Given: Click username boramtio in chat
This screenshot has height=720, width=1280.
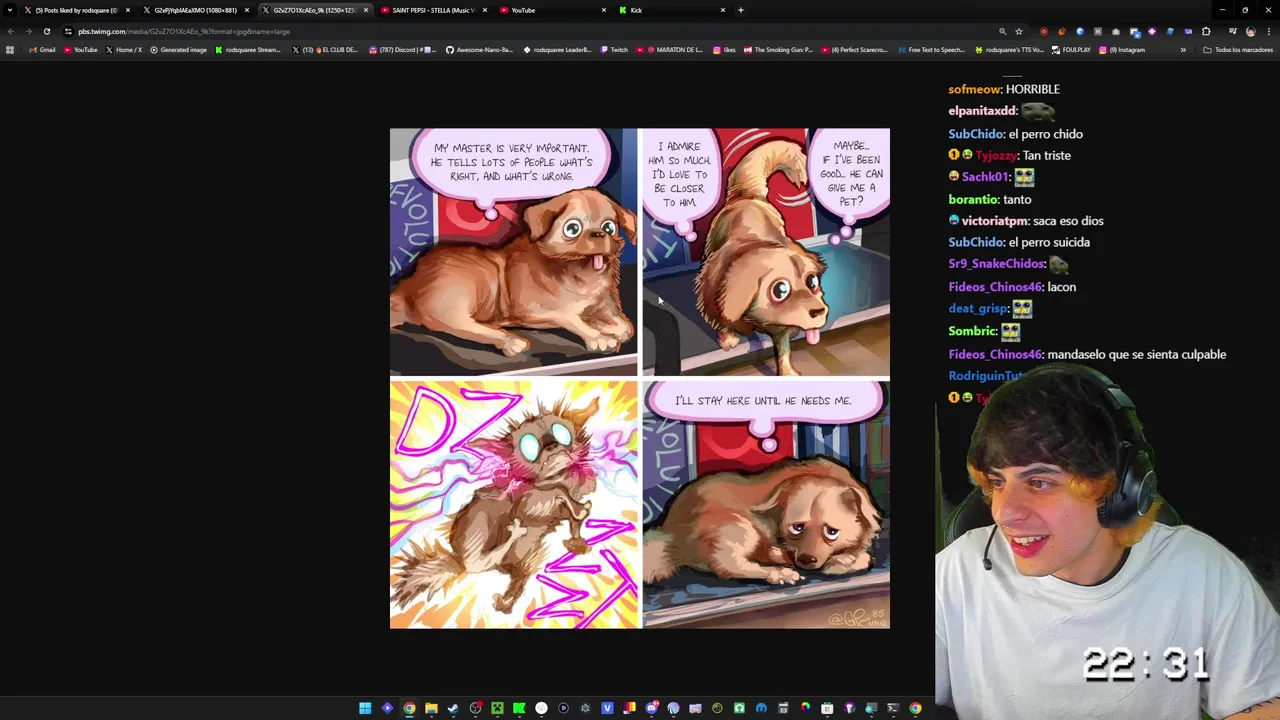Looking at the screenshot, I should coord(974,199).
